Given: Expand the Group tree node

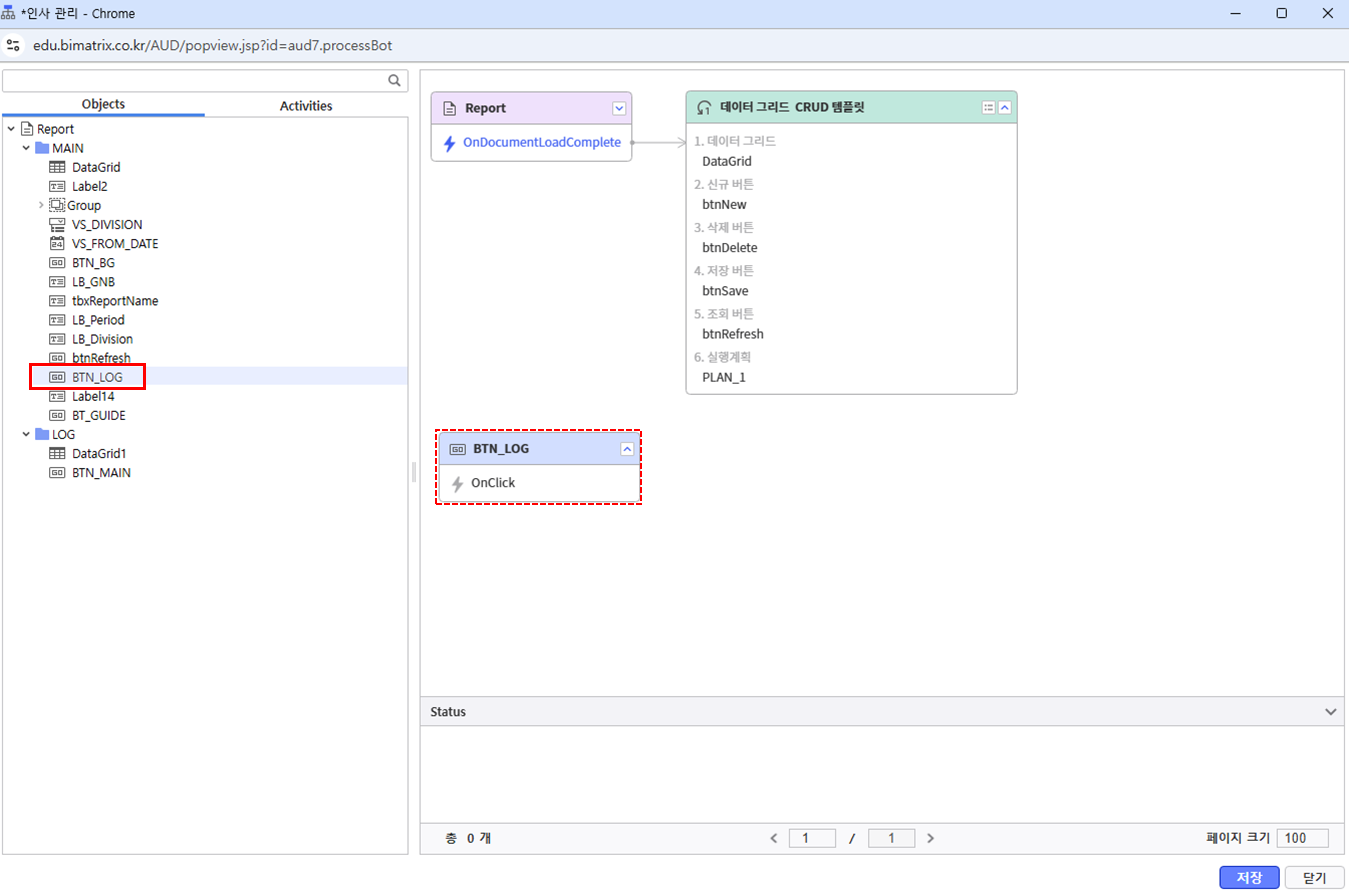Looking at the screenshot, I should click(x=41, y=206).
